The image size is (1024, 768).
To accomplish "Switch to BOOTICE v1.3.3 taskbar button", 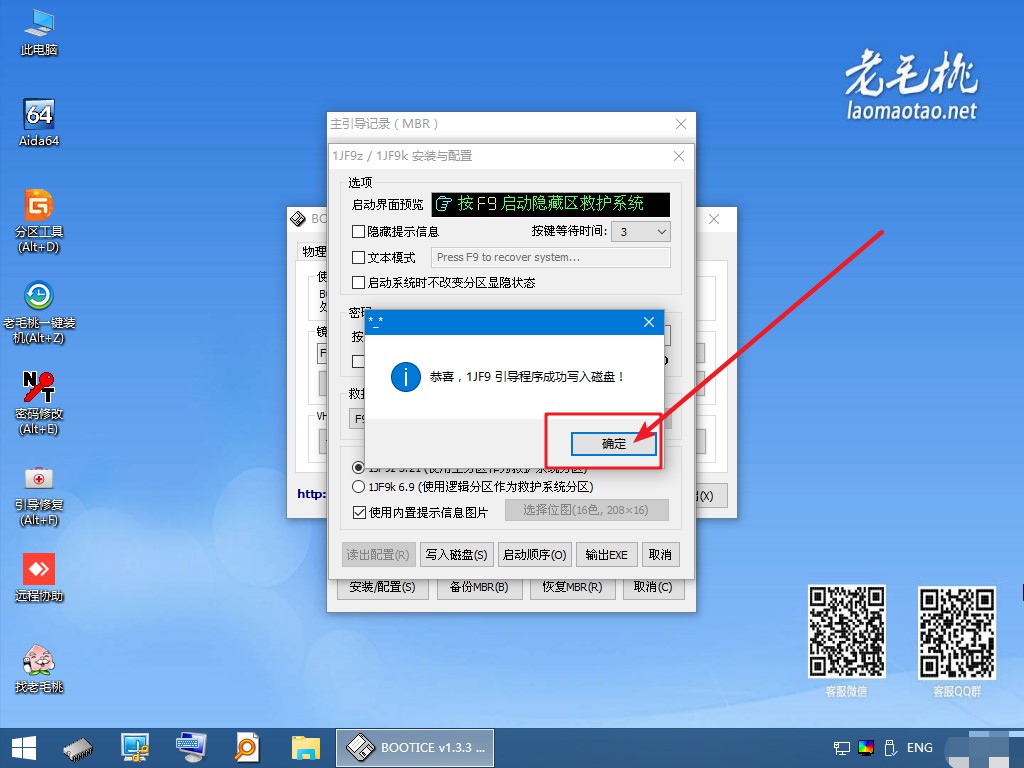I will pos(415,748).
